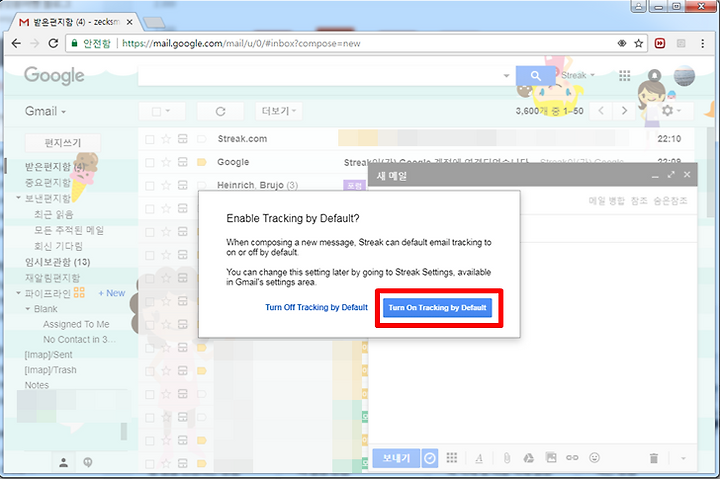Select the Heinrich, Brujo email checkbox
The height and width of the screenshot is (479, 720).
coord(150,186)
